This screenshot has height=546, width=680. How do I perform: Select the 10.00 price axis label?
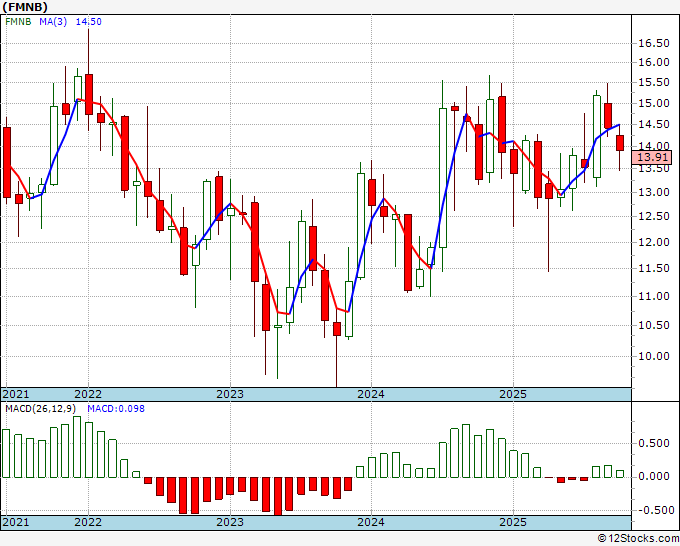[x=654, y=356]
